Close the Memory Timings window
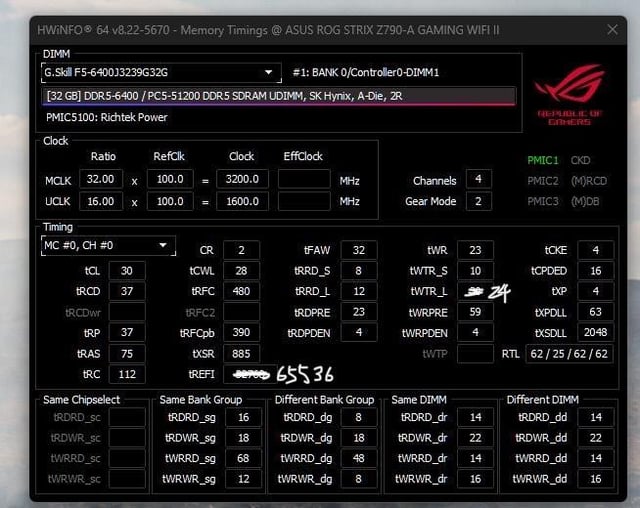The image size is (640, 508). coord(612,30)
